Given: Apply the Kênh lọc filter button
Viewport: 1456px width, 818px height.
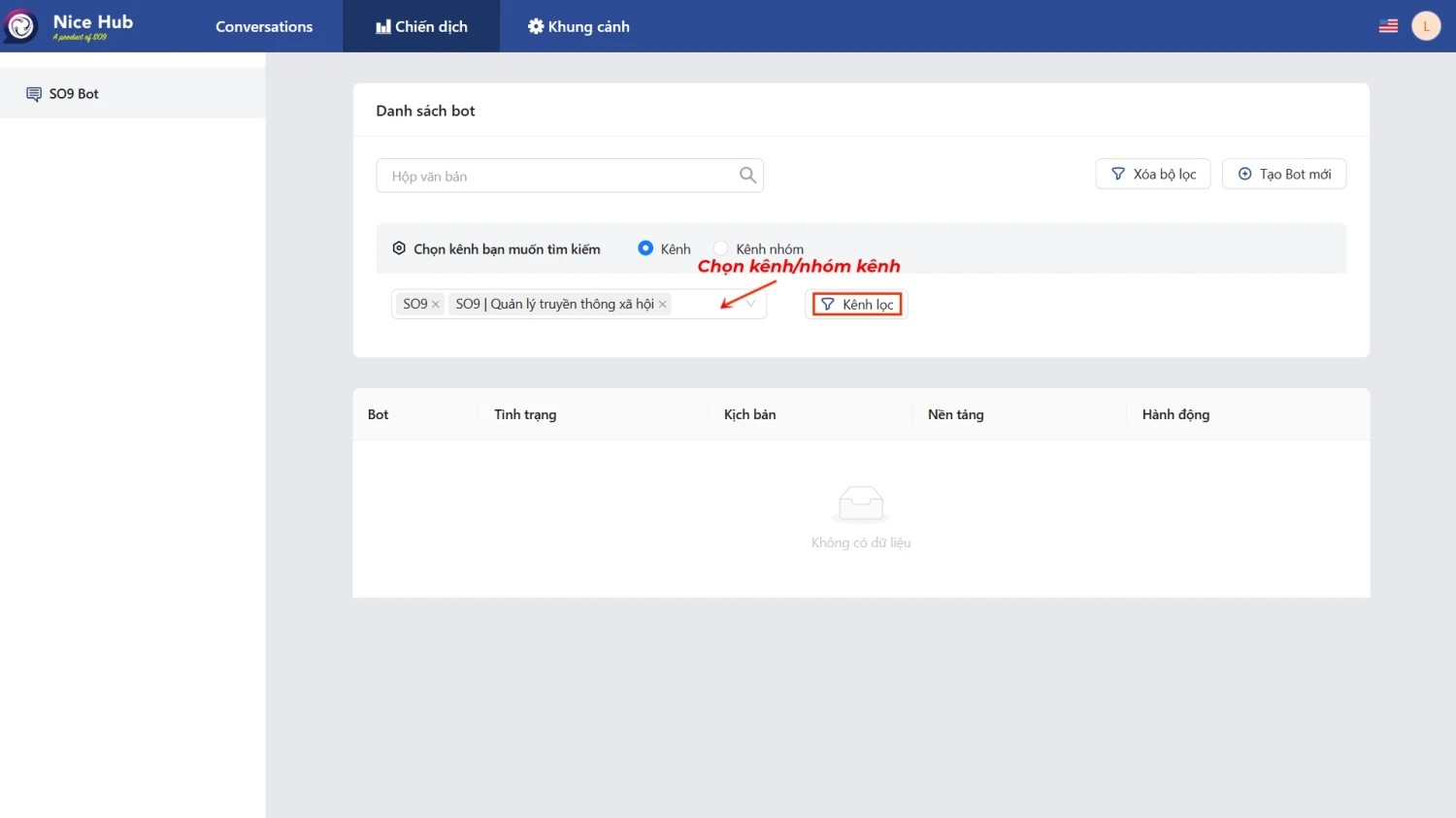Looking at the screenshot, I should 857,305.
